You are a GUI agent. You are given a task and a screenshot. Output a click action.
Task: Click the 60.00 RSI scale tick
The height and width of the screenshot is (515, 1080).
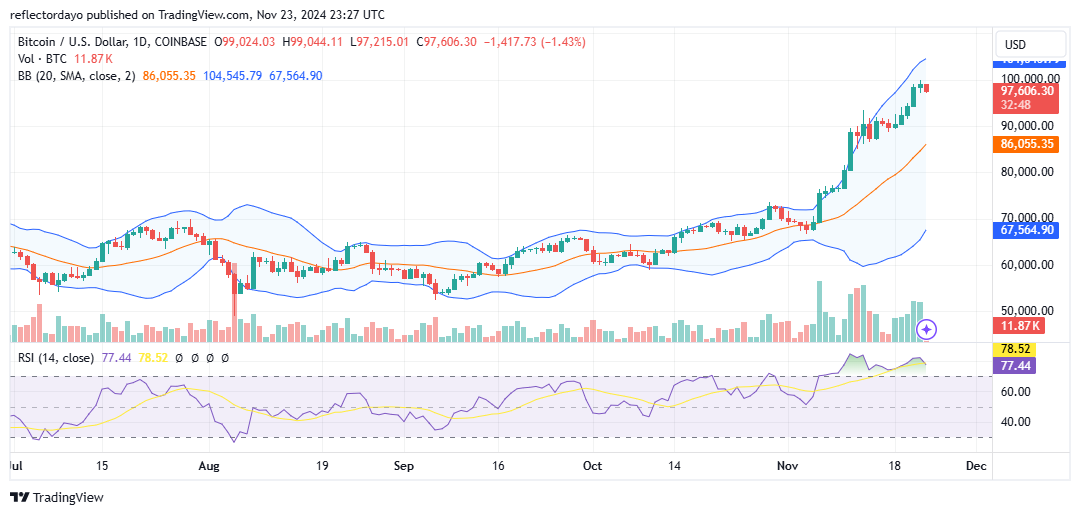click(1016, 392)
